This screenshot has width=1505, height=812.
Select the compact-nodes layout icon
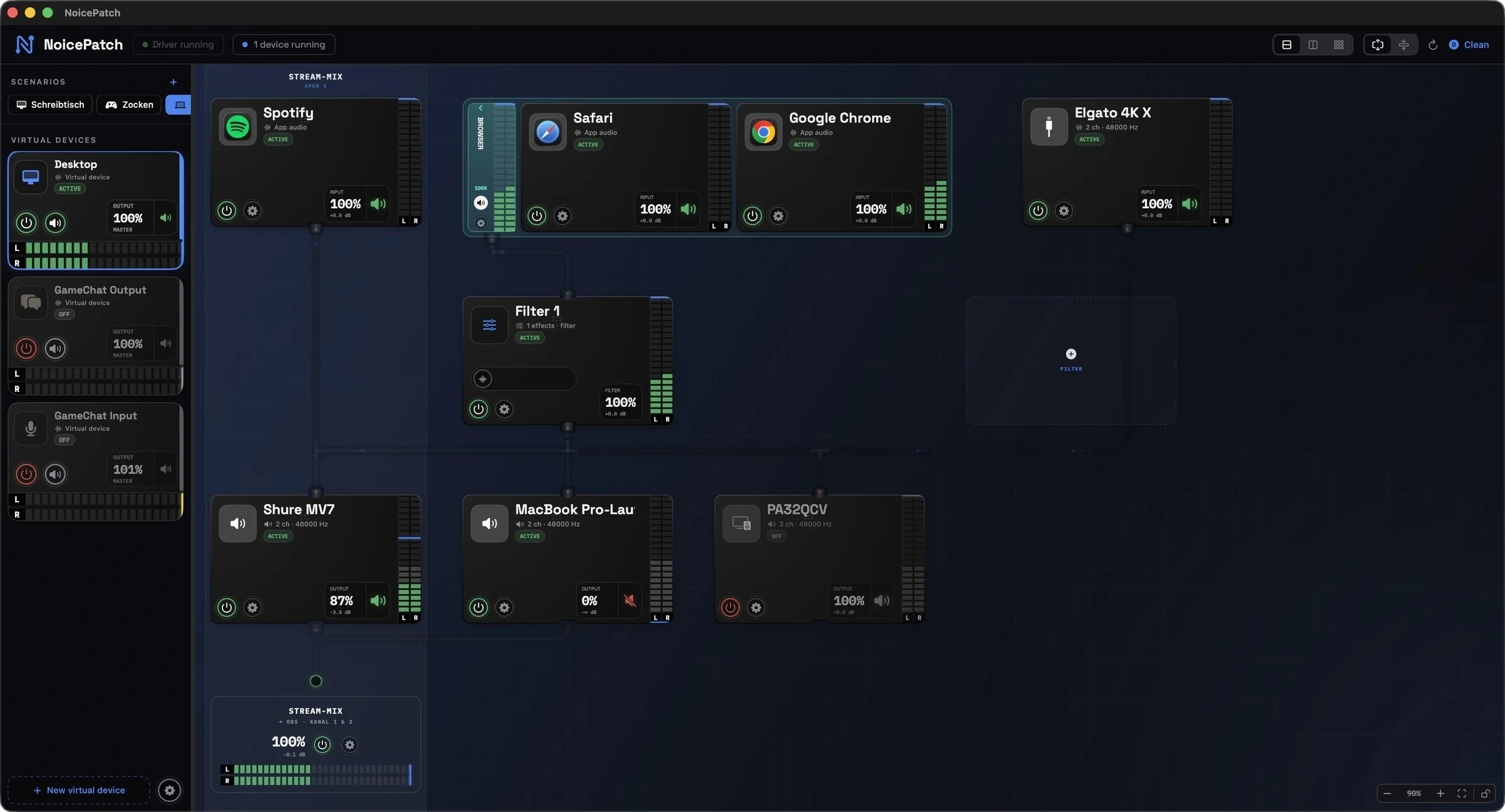point(1403,45)
